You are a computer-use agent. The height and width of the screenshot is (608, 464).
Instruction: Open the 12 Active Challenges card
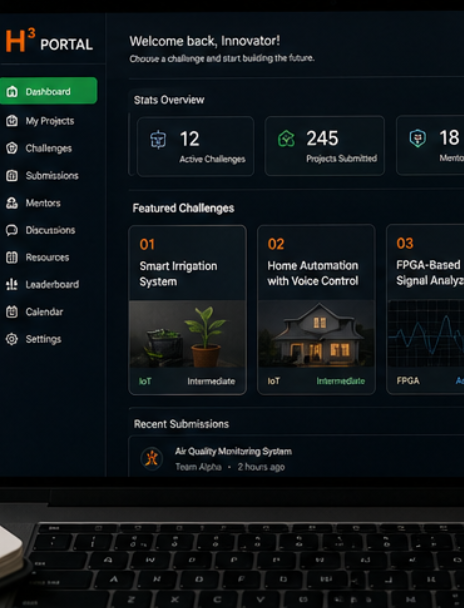pyautogui.click(x=195, y=147)
